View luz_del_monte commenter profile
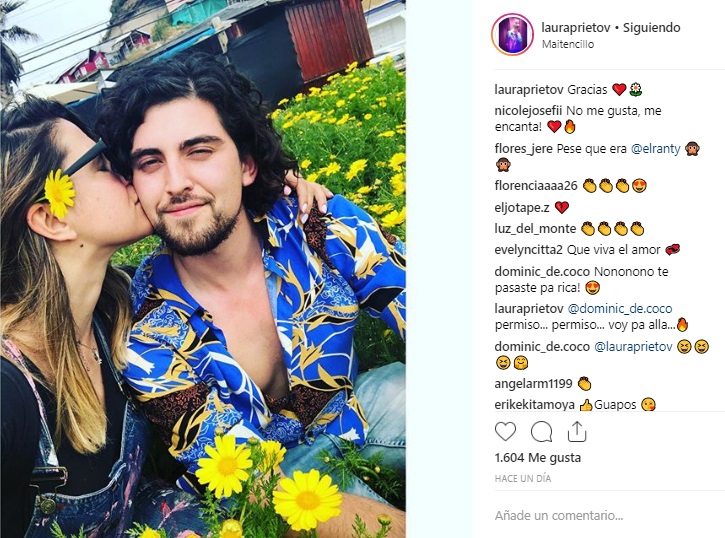The height and width of the screenshot is (538, 725). click(535, 229)
